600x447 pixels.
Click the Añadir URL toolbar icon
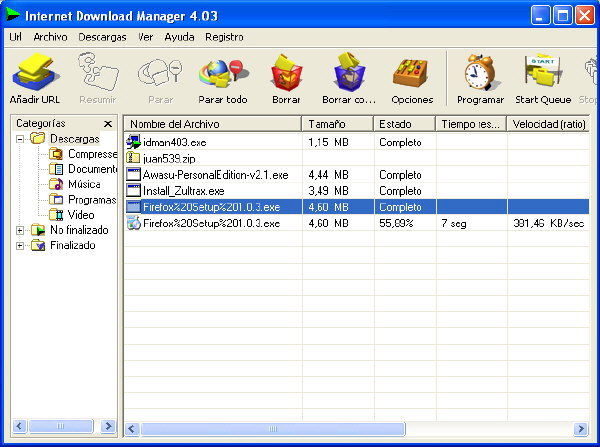pos(35,73)
